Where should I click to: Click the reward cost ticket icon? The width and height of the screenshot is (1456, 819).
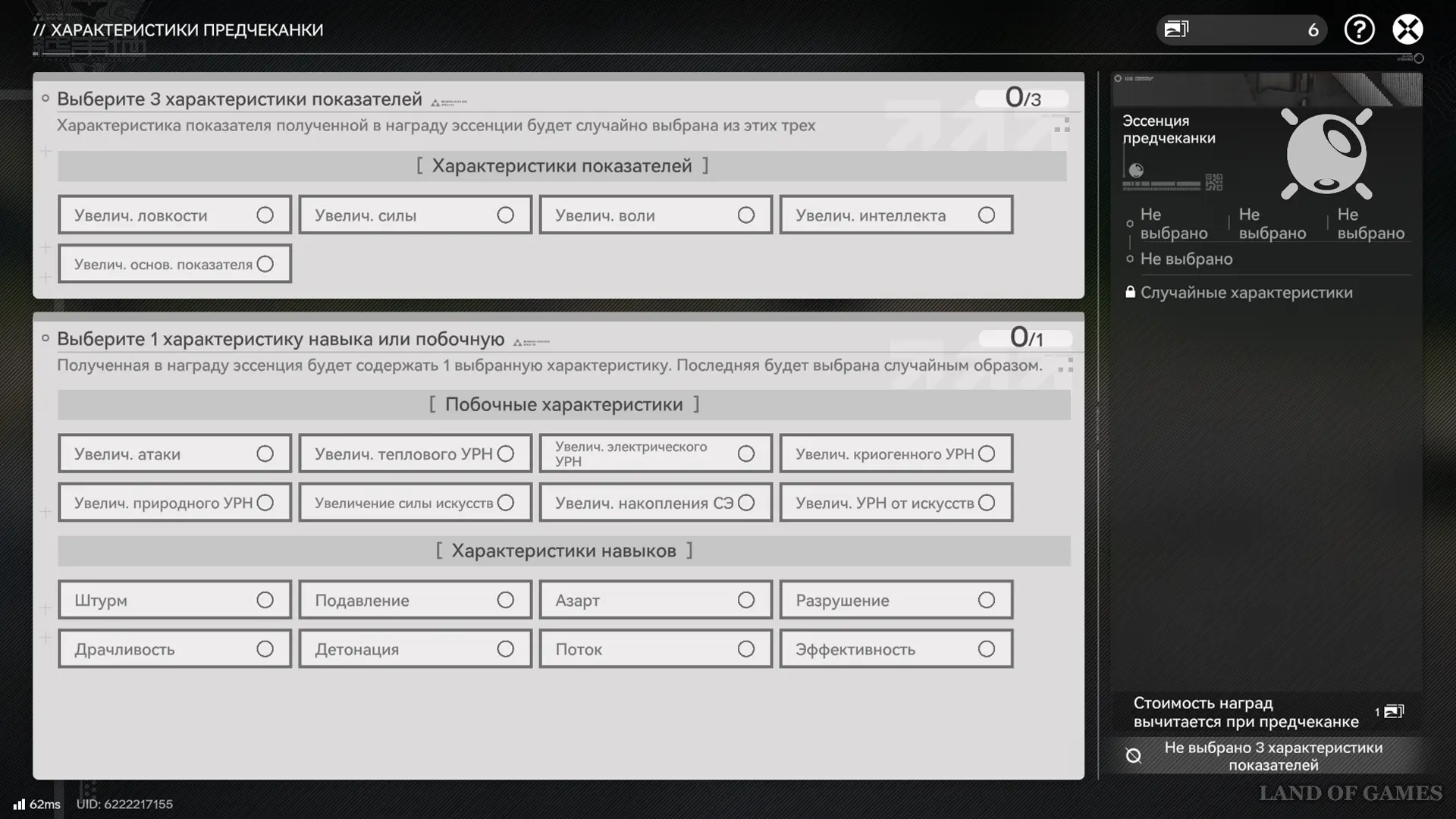coord(1394,711)
